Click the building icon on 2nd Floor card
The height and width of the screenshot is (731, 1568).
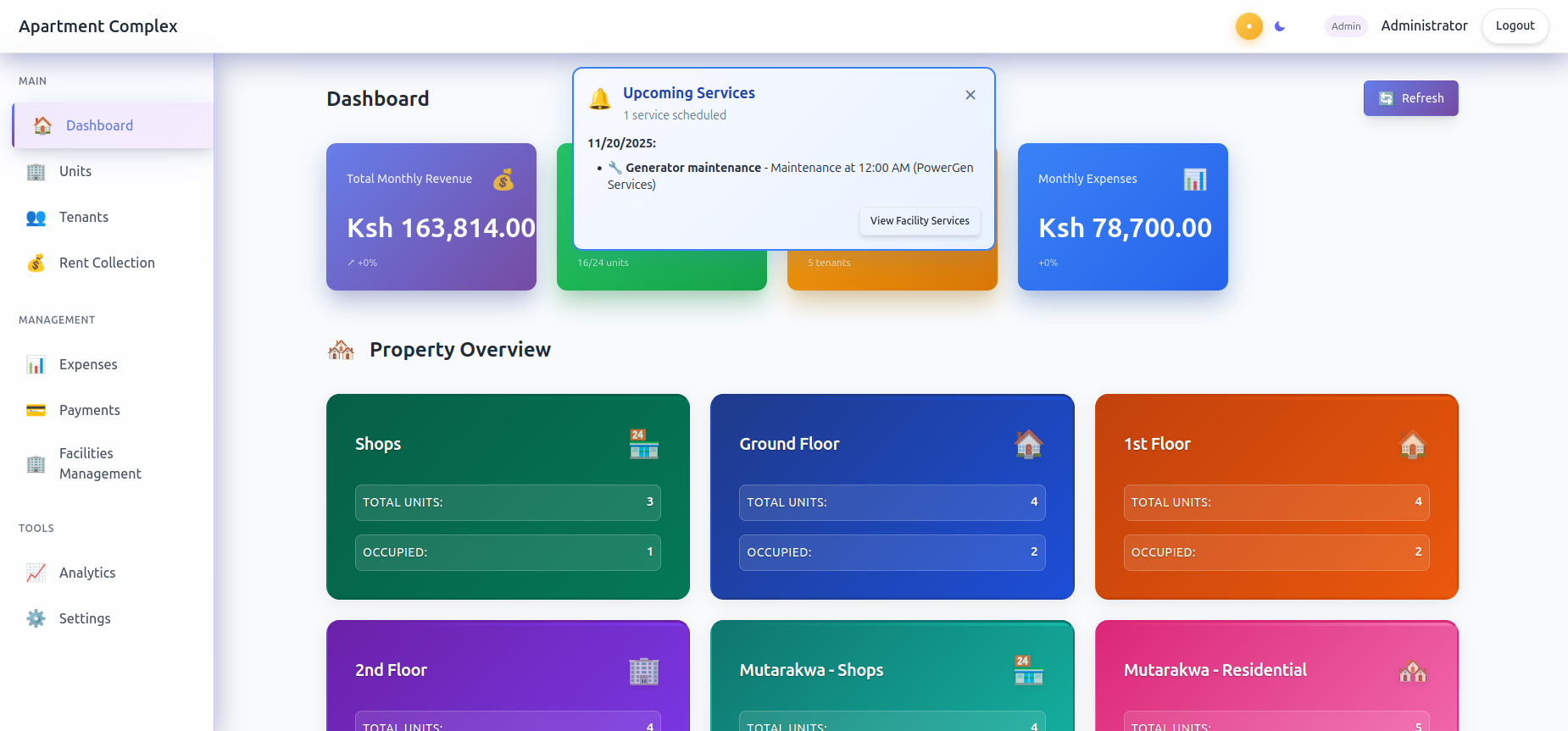pyautogui.click(x=644, y=670)
